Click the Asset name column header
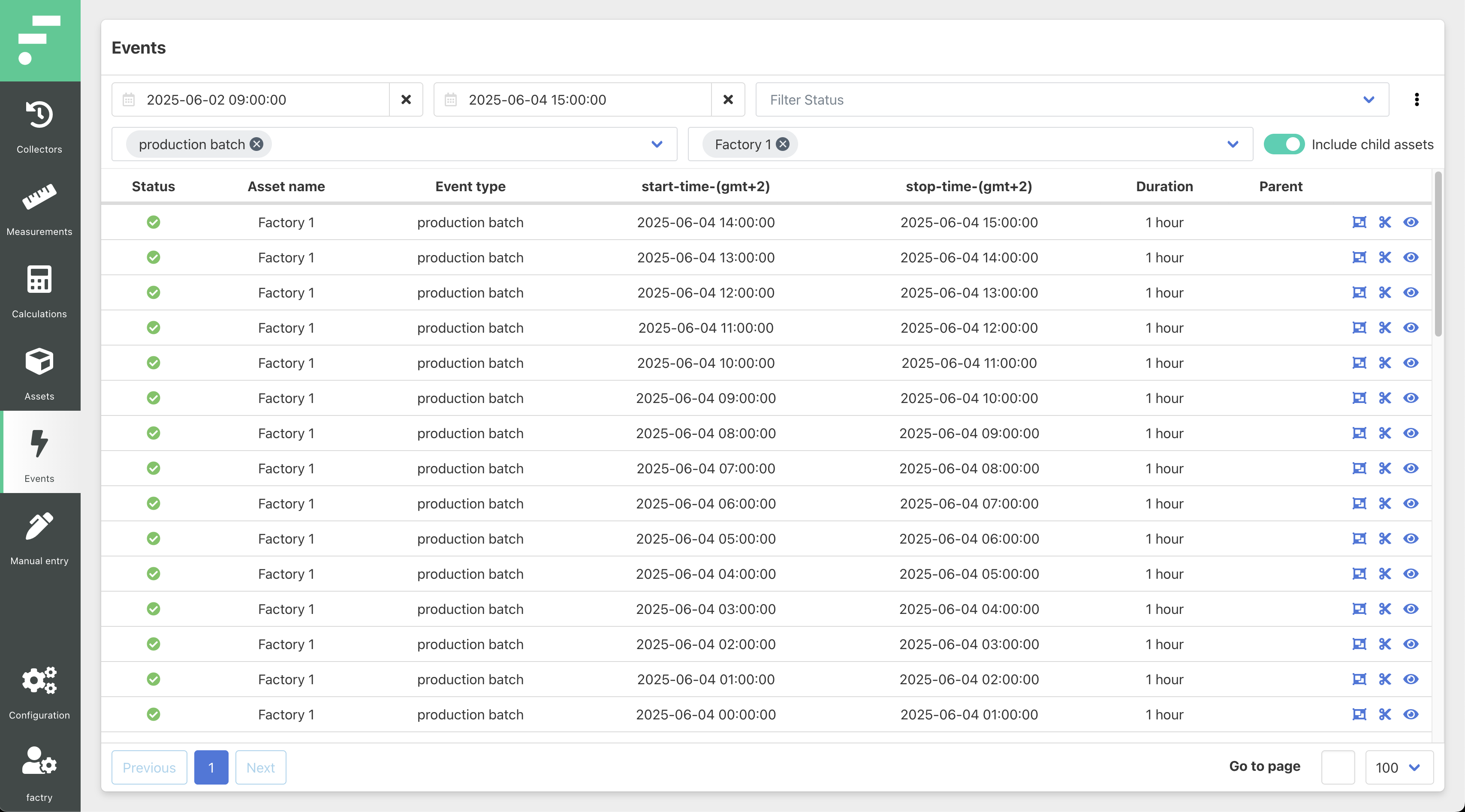 (286, 186)
